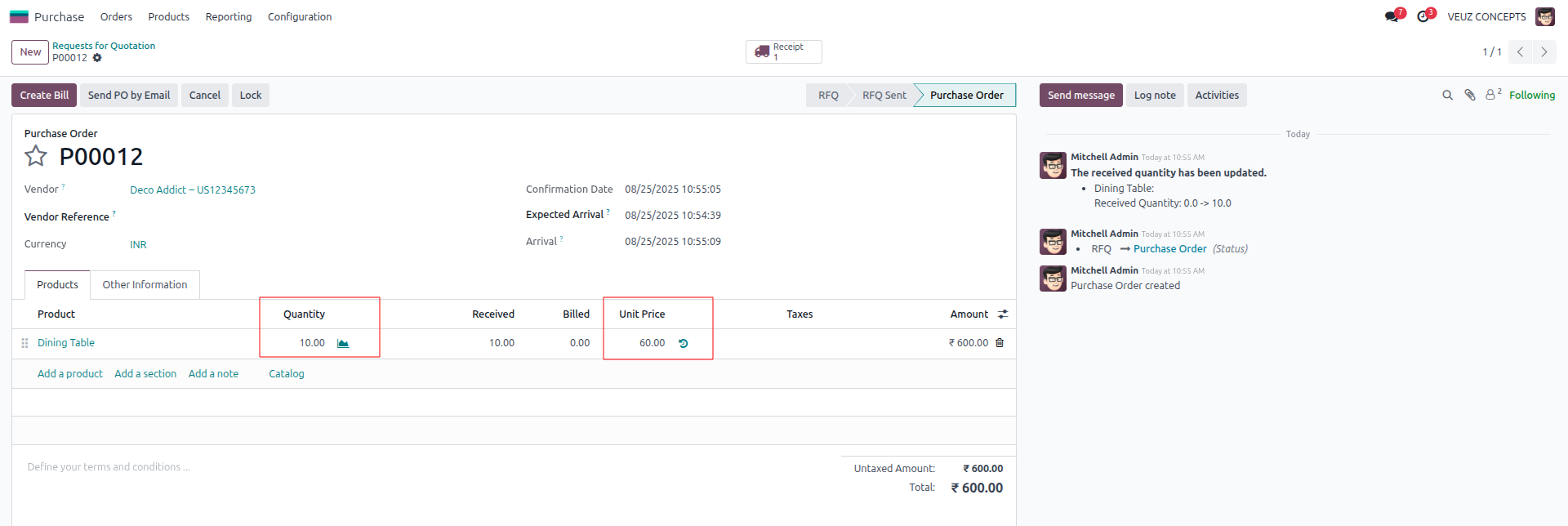The height and width of the screenshot is (526, 1568).
Task: Select the RFQ Sent status stage
Action: coord(884,96)
